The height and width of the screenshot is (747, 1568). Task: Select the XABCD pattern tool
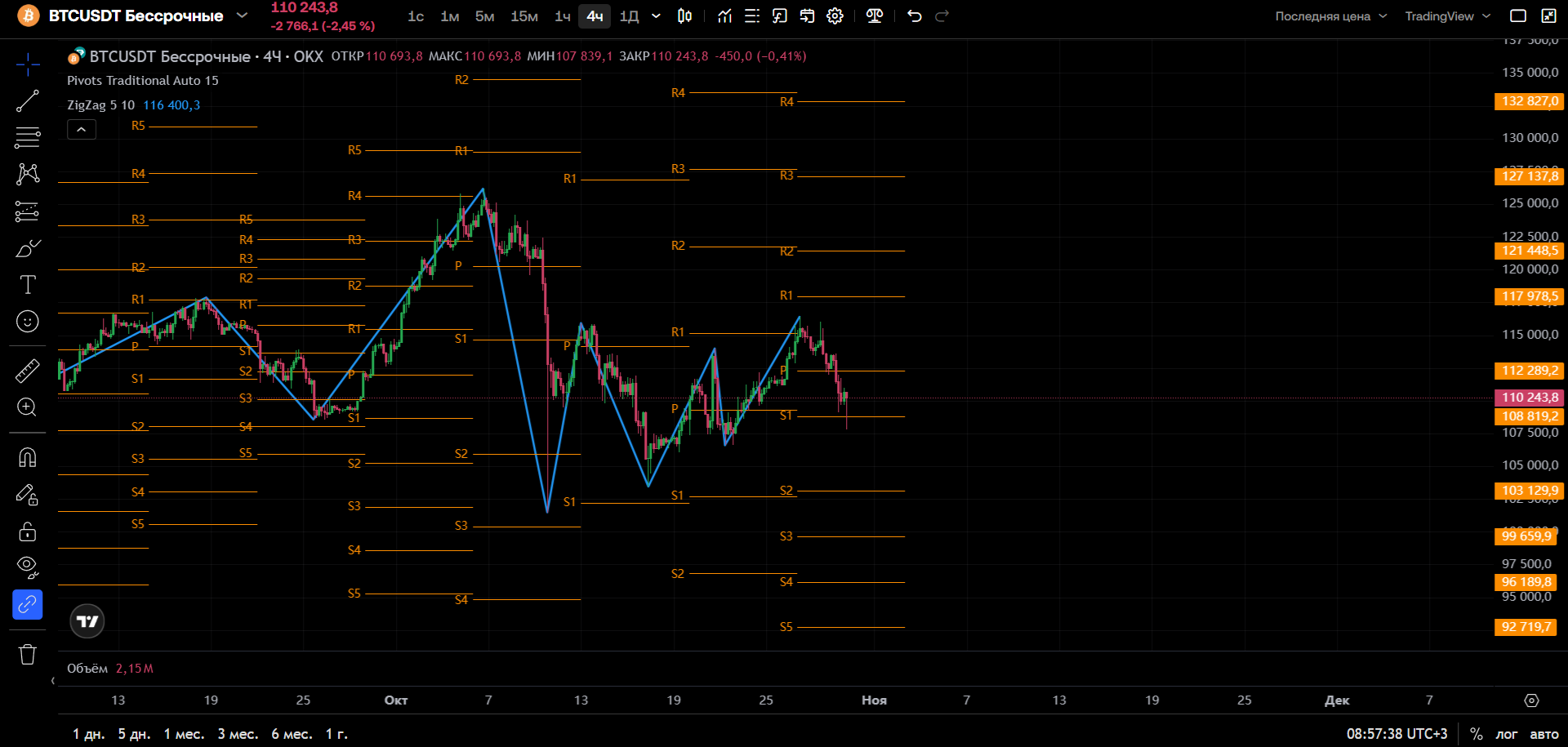coord(27,174)
